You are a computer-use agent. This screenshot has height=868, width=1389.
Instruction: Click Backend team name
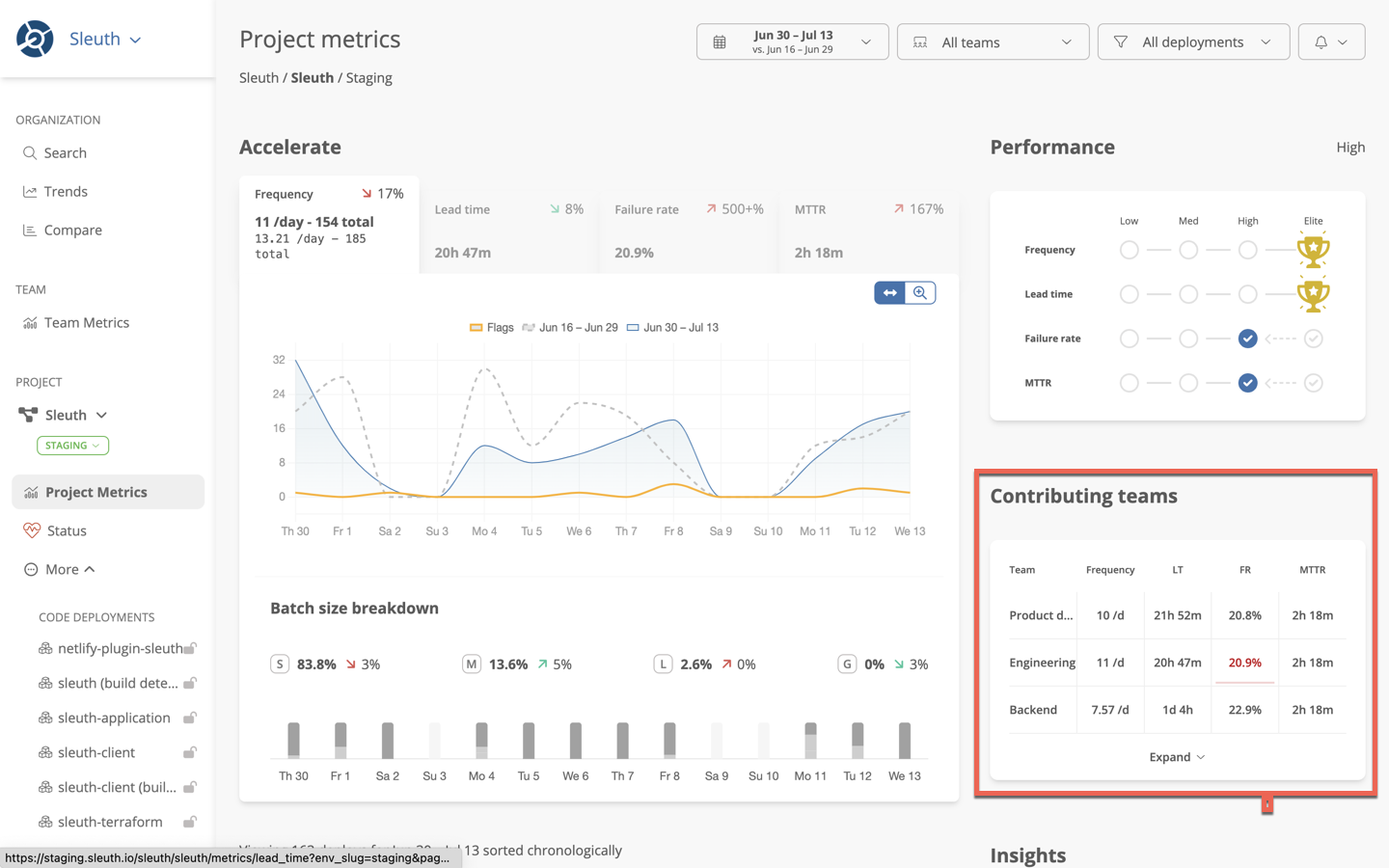(x=1033, y=709)
